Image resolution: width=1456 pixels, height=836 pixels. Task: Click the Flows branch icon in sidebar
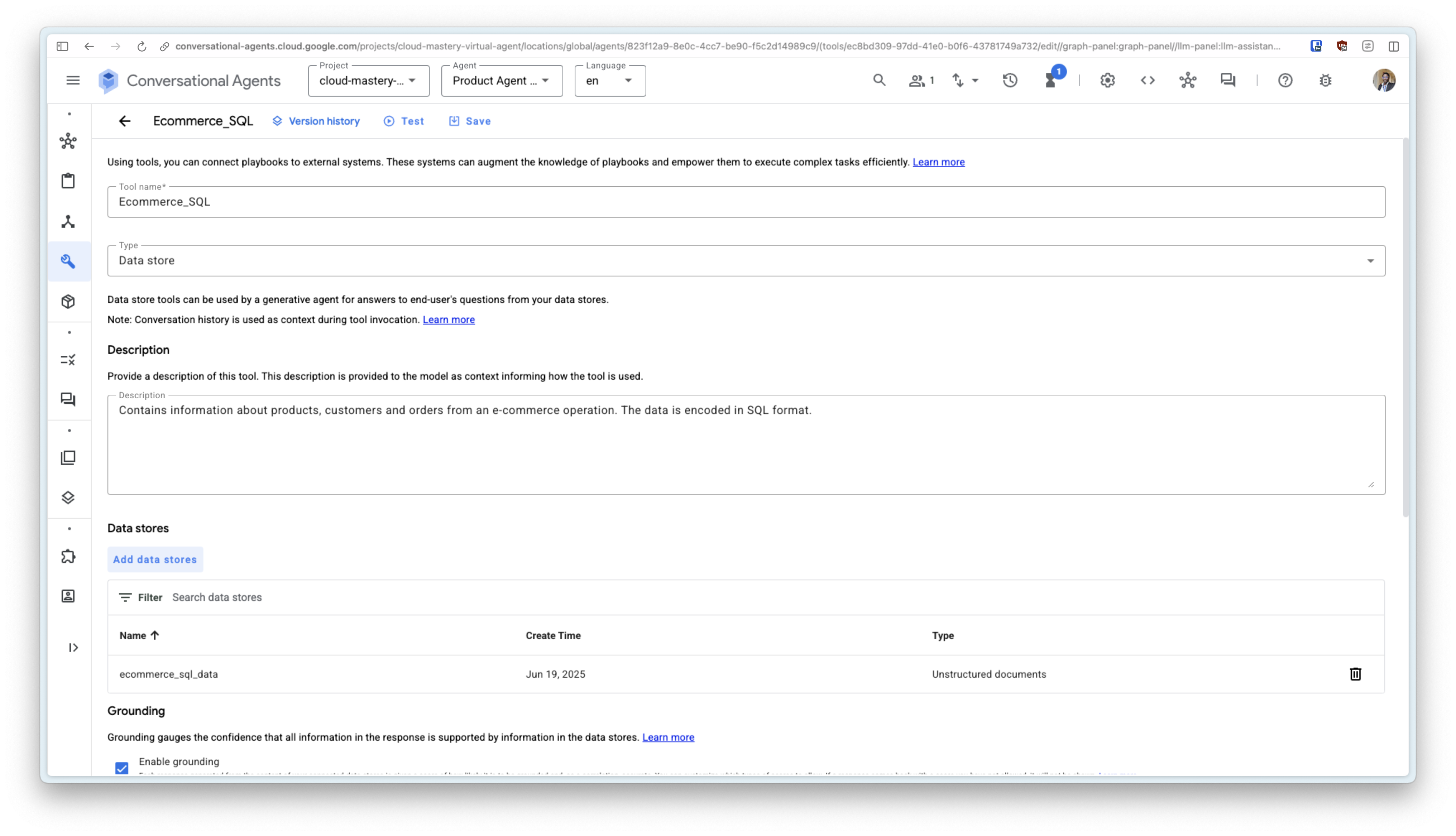click(x=68, y=222)
